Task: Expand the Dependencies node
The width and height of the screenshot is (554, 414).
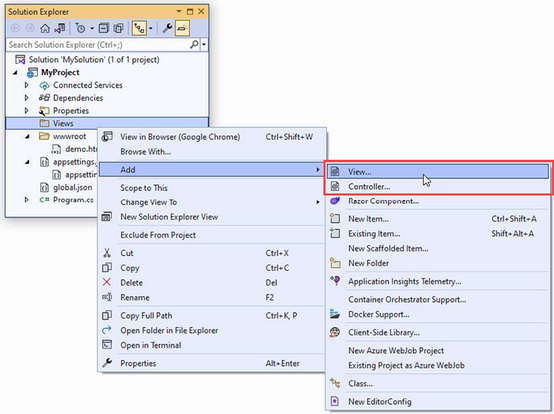Action: (x=26, y=98)
